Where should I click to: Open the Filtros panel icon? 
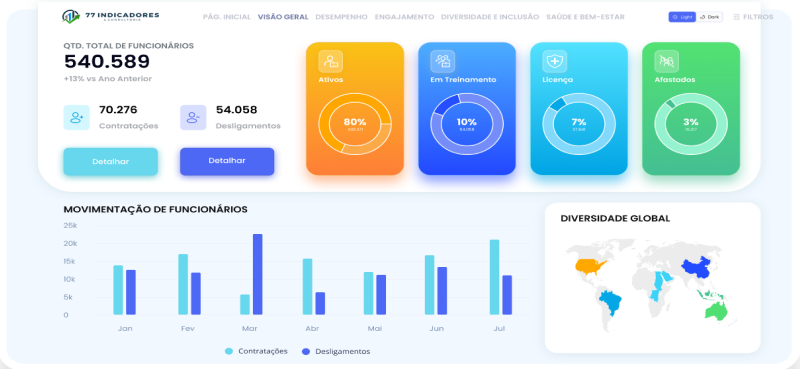(x=736, y=17)
